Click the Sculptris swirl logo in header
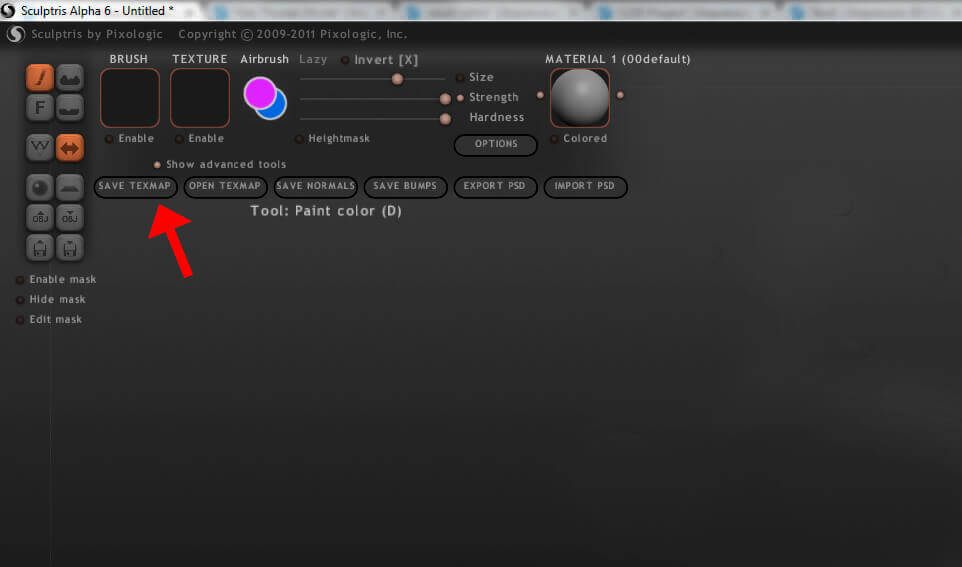The width and height of the screenshot is (962, 567). coord(16,34)
